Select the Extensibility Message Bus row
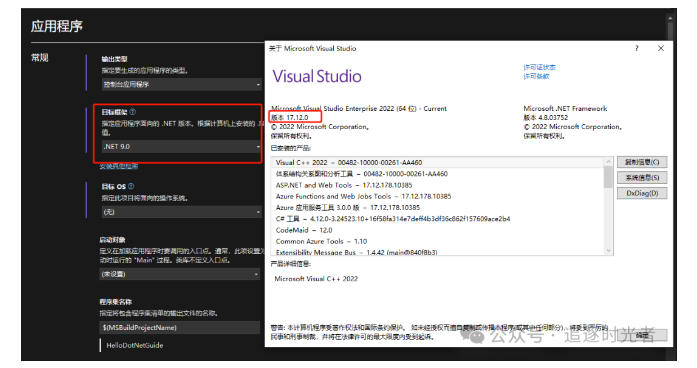 (x=437, y=252)
